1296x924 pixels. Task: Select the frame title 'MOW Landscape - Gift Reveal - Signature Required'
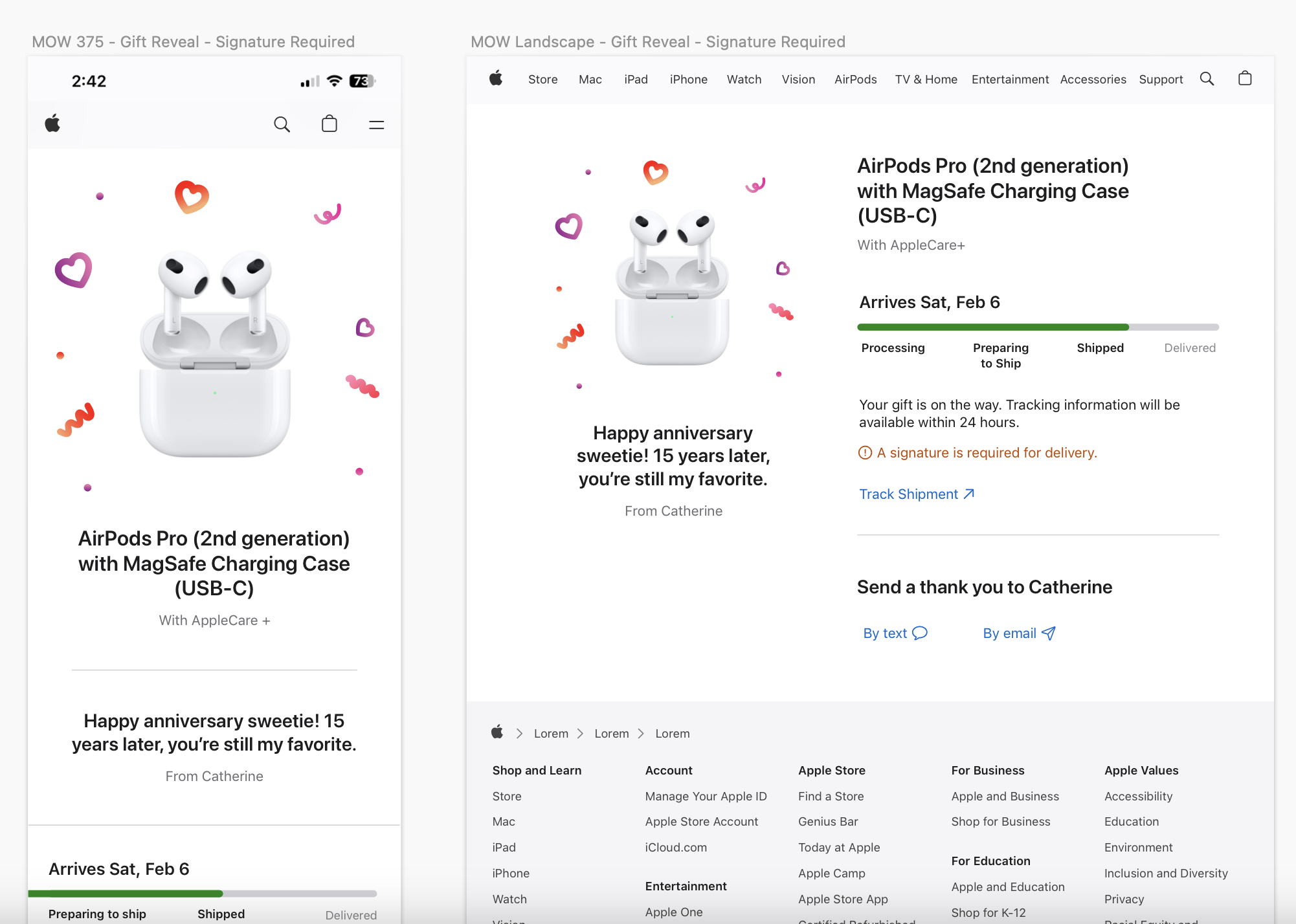pos(658,42)
